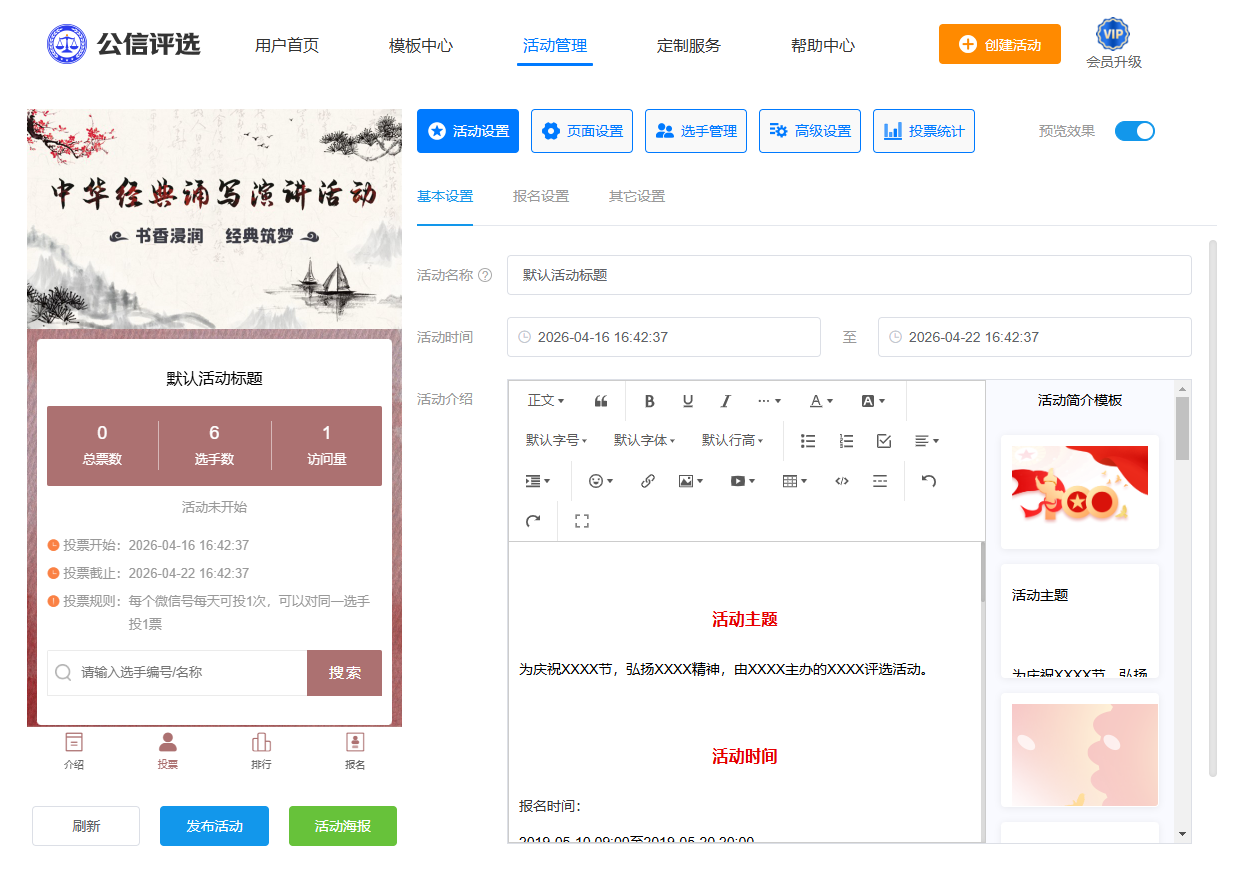Insert a numbered list
Image resolution: width=1239 pixels, height=874 pixels.
click(x=846, y=441)
